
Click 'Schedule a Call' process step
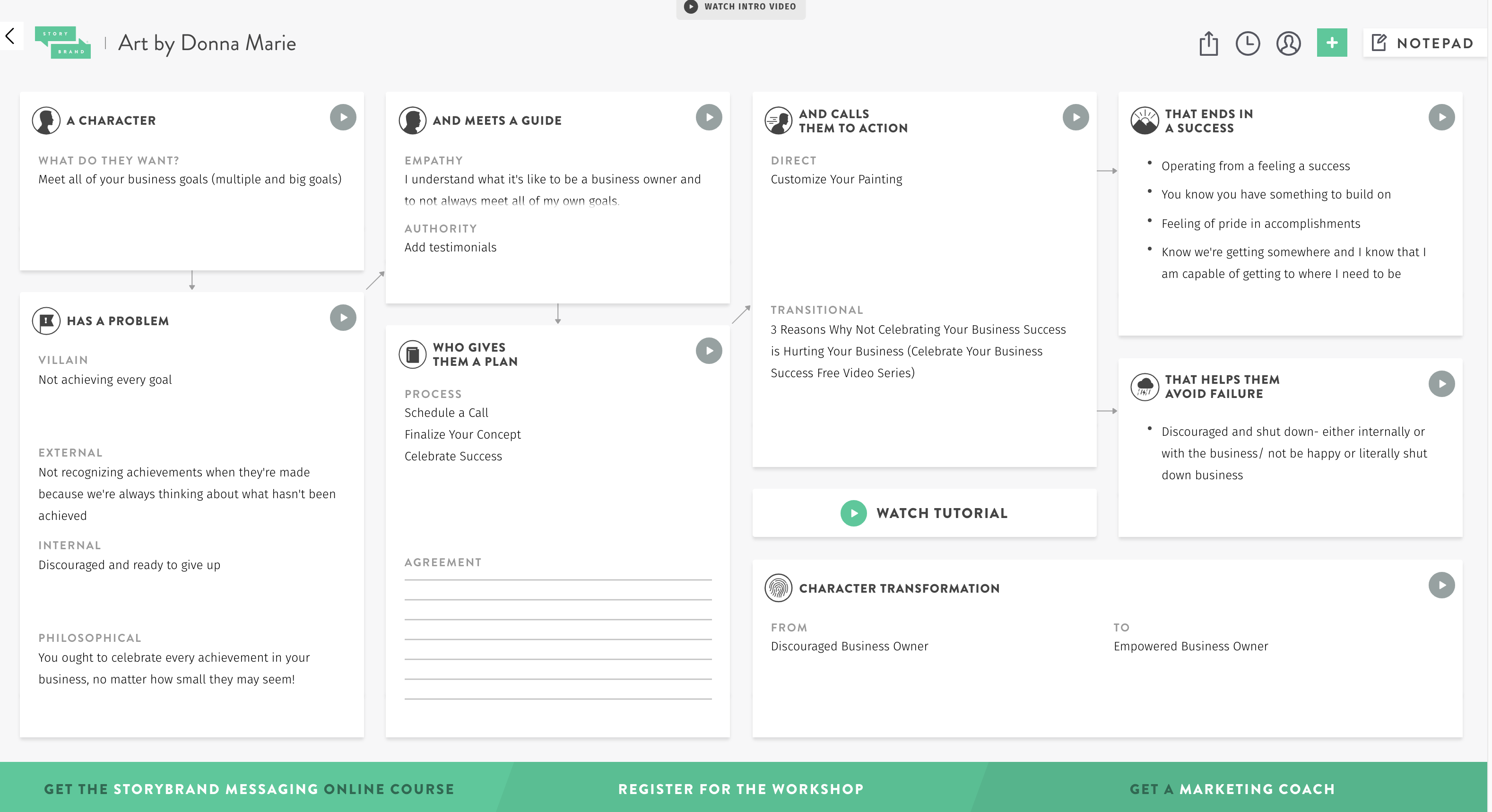click(x=446, y=413)
